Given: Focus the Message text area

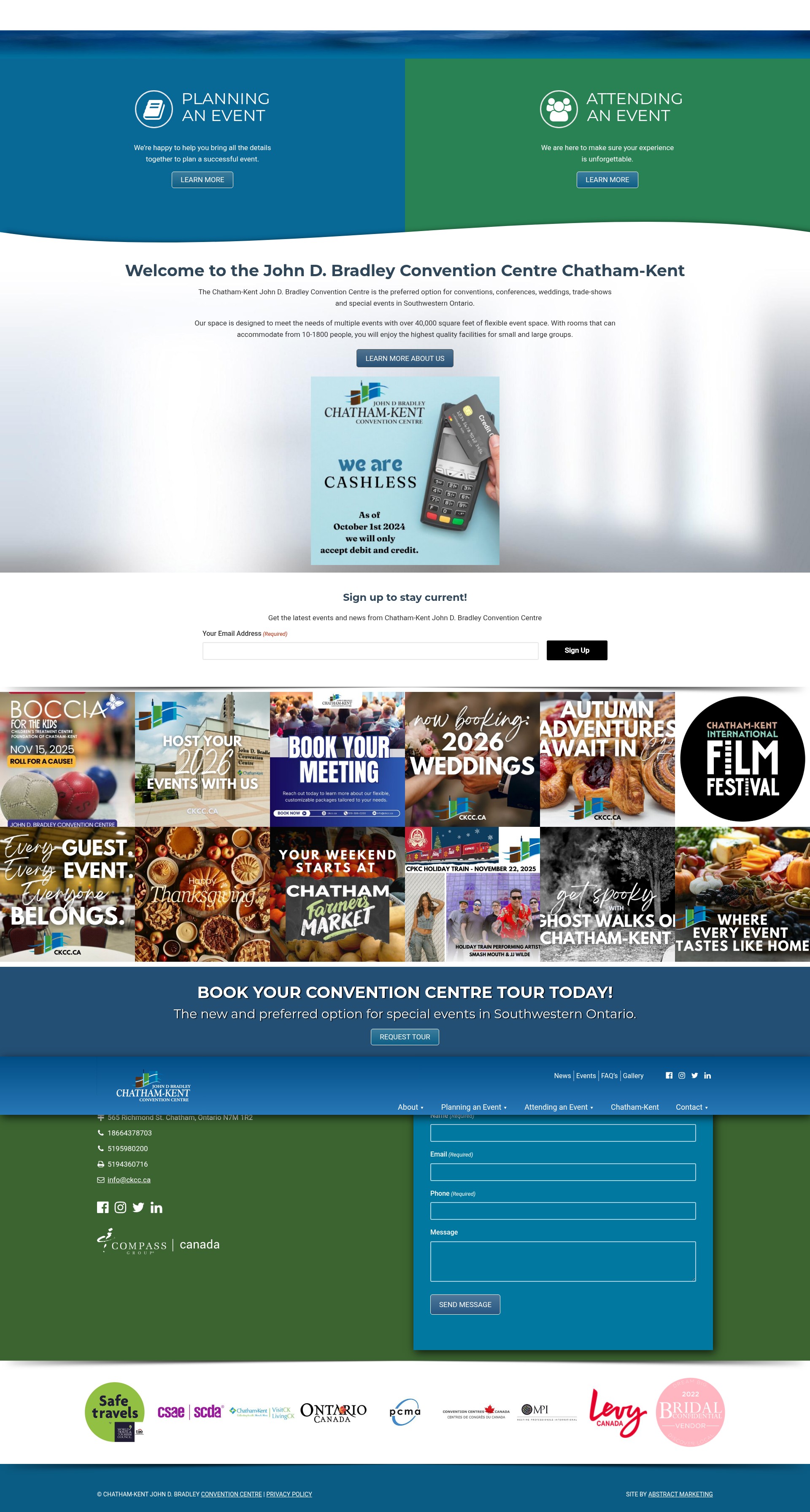Looking at the screenshot, I should pos(563,1262).
